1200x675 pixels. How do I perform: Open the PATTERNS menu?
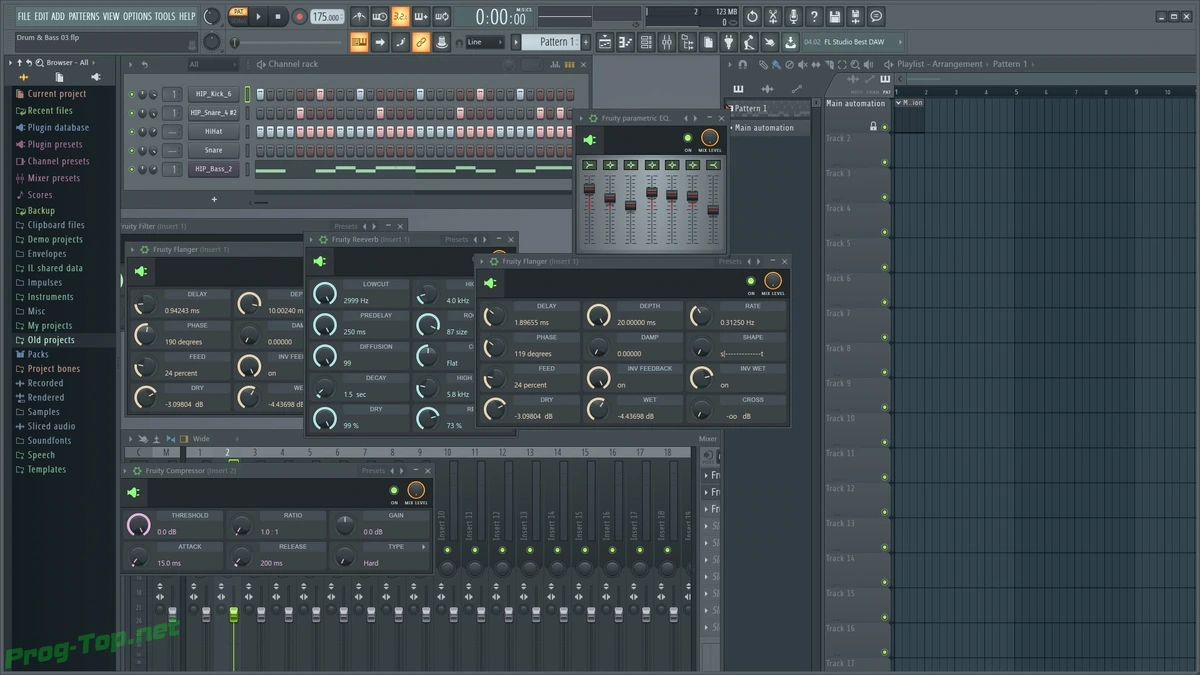84,17
